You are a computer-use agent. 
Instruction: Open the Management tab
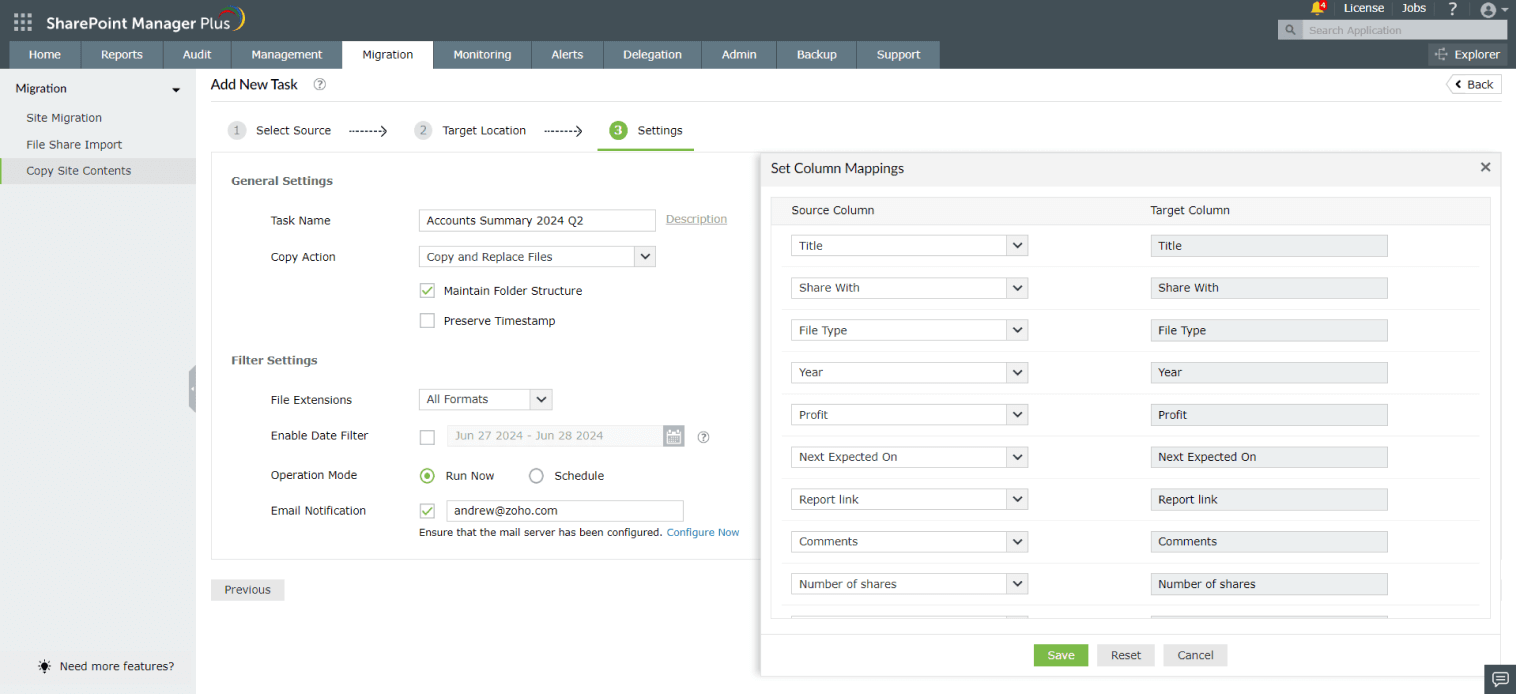pyautogui.click(x=287, y=55)
